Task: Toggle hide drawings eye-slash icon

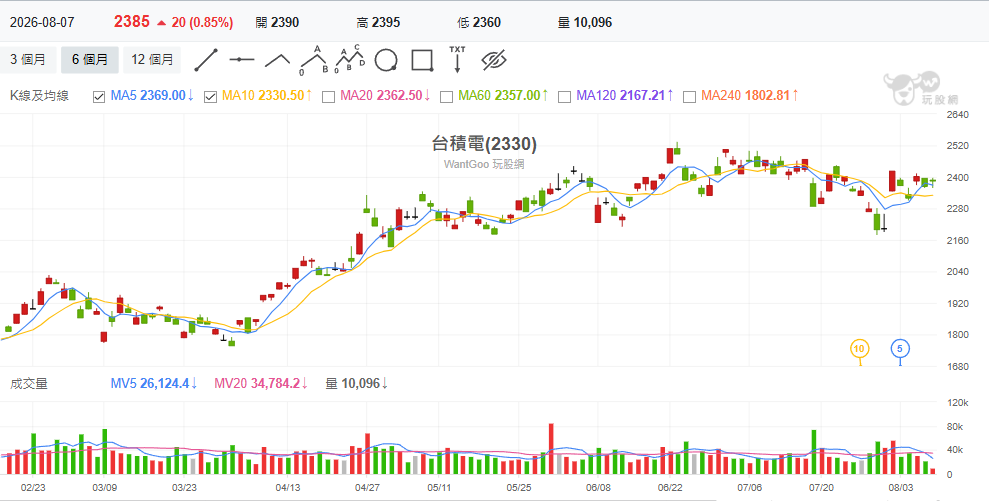Action: 494,60
